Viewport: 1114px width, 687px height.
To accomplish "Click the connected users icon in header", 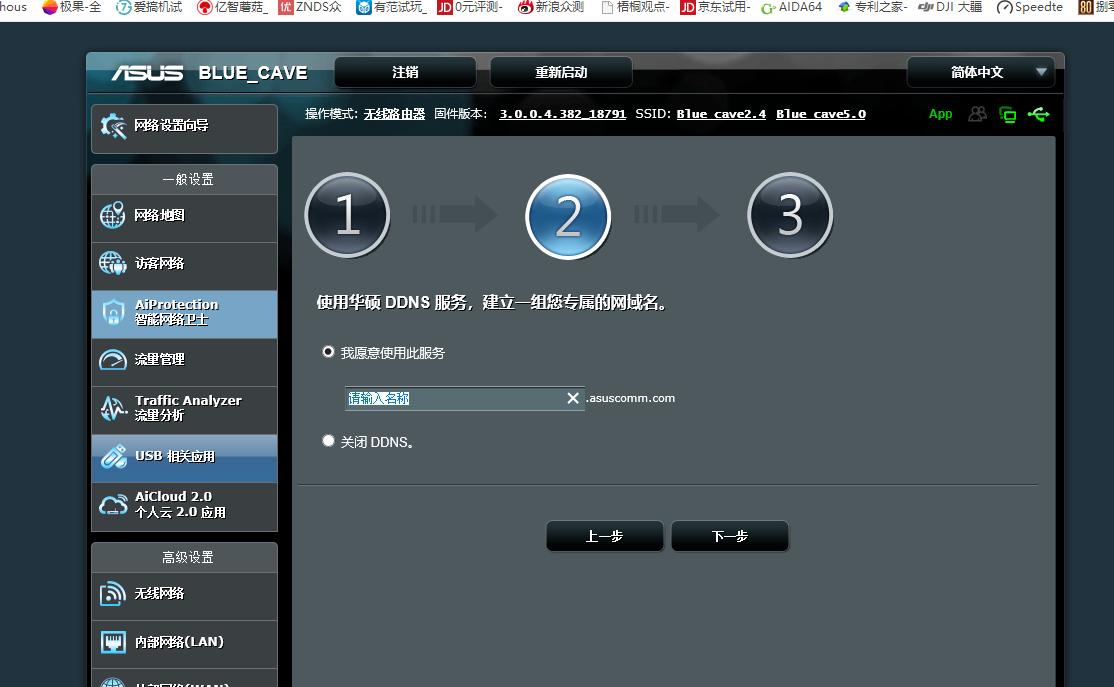I will [x=977, y=115].
